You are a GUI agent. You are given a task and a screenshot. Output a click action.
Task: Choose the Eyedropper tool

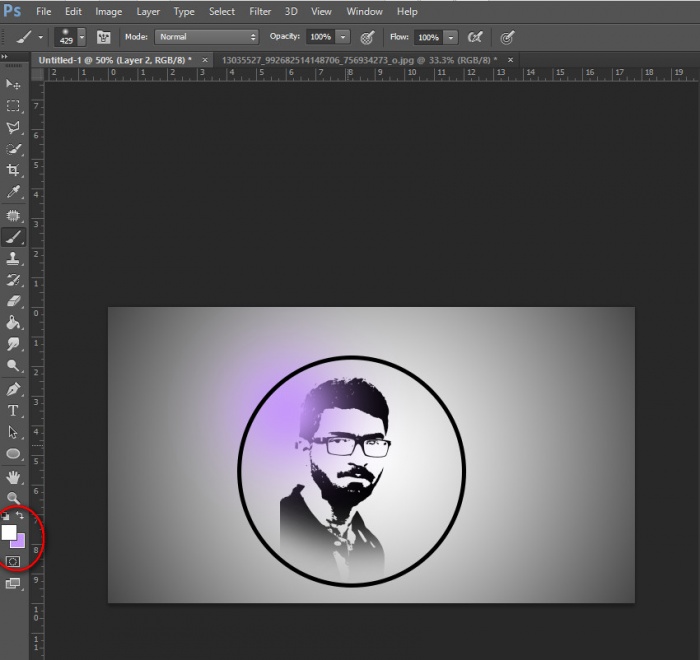(x=14, y=192)
